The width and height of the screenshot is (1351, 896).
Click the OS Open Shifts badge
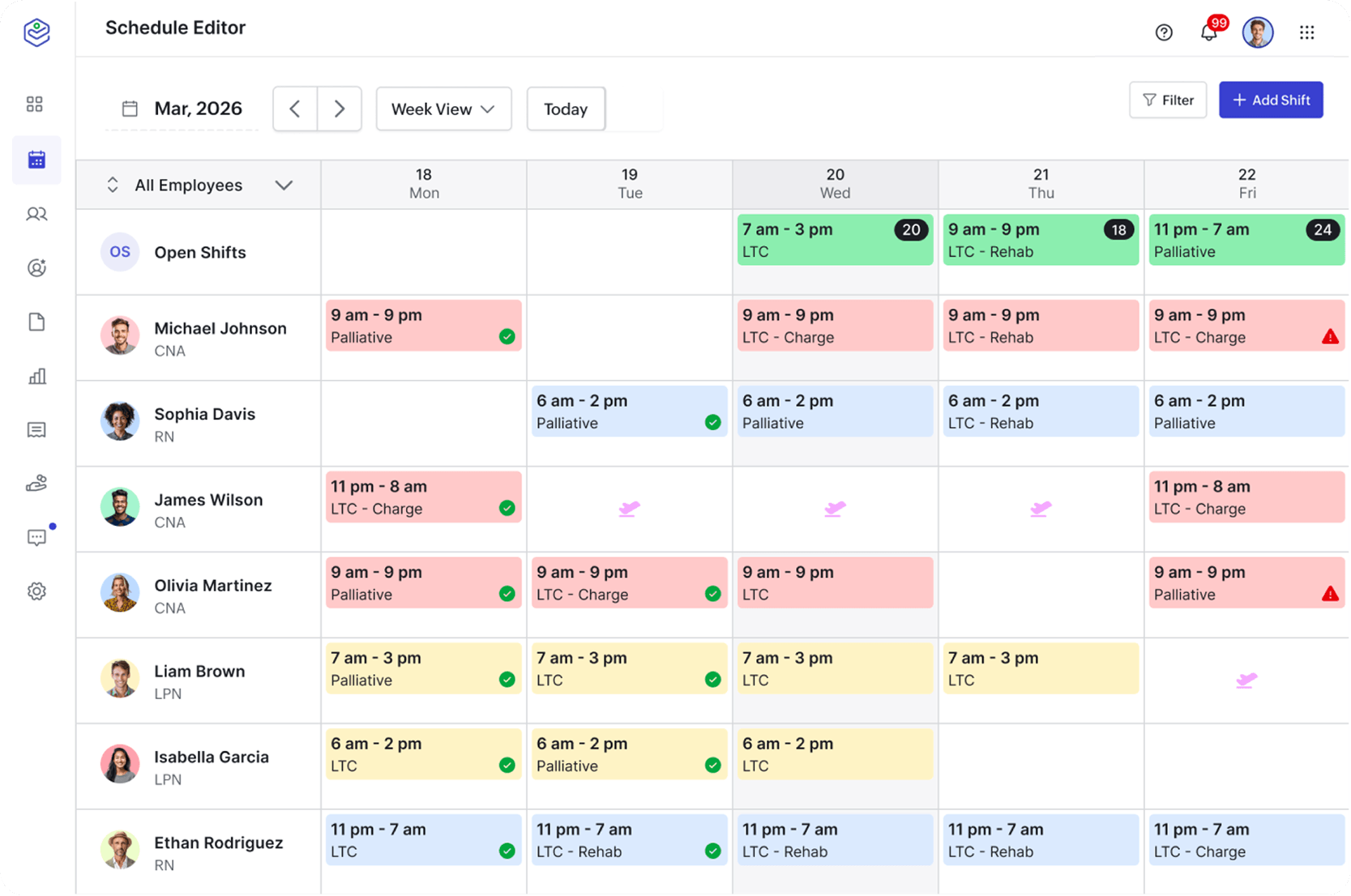(x=120, y=252)
